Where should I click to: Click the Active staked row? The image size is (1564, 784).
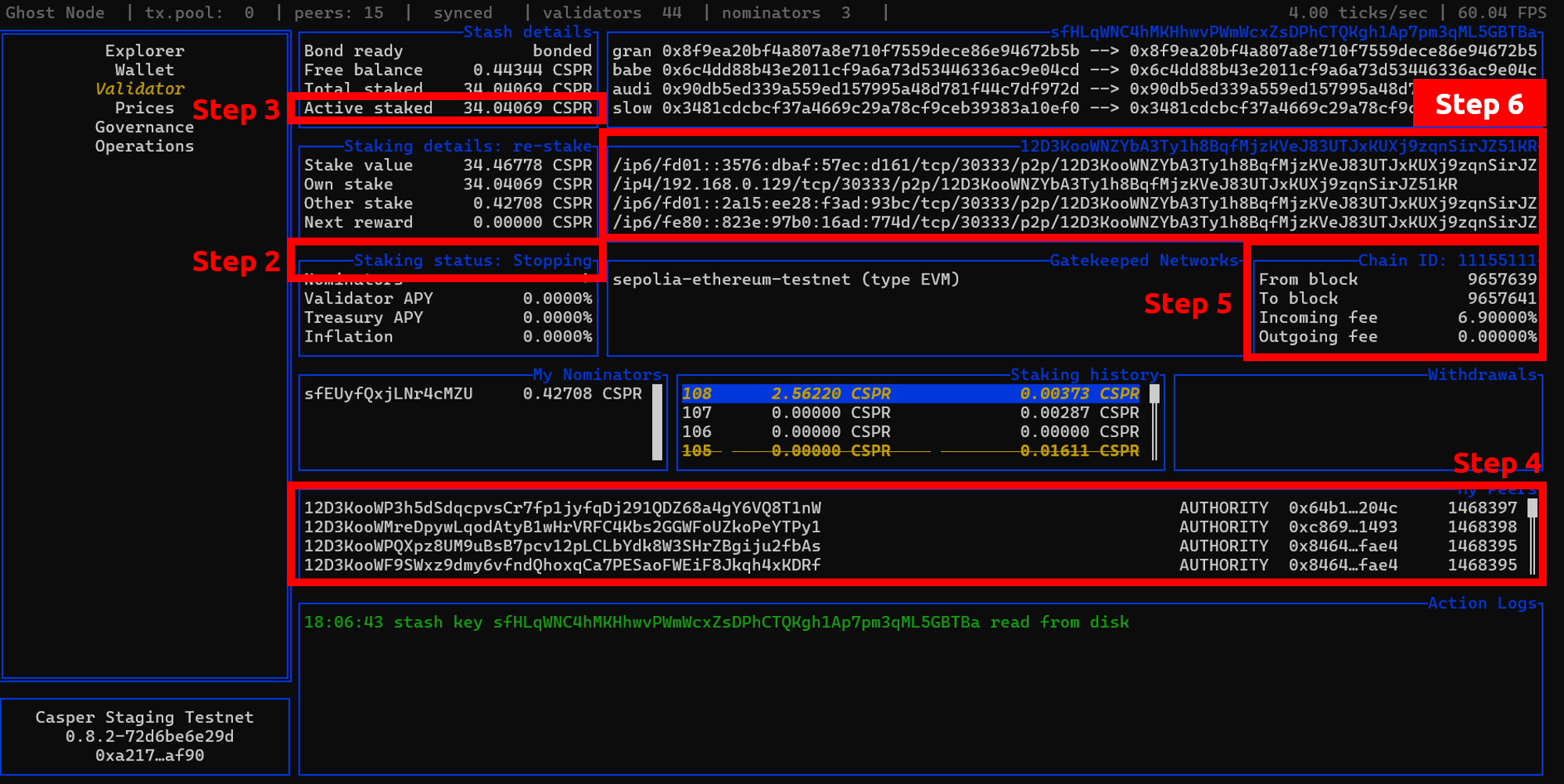(447, 108)
